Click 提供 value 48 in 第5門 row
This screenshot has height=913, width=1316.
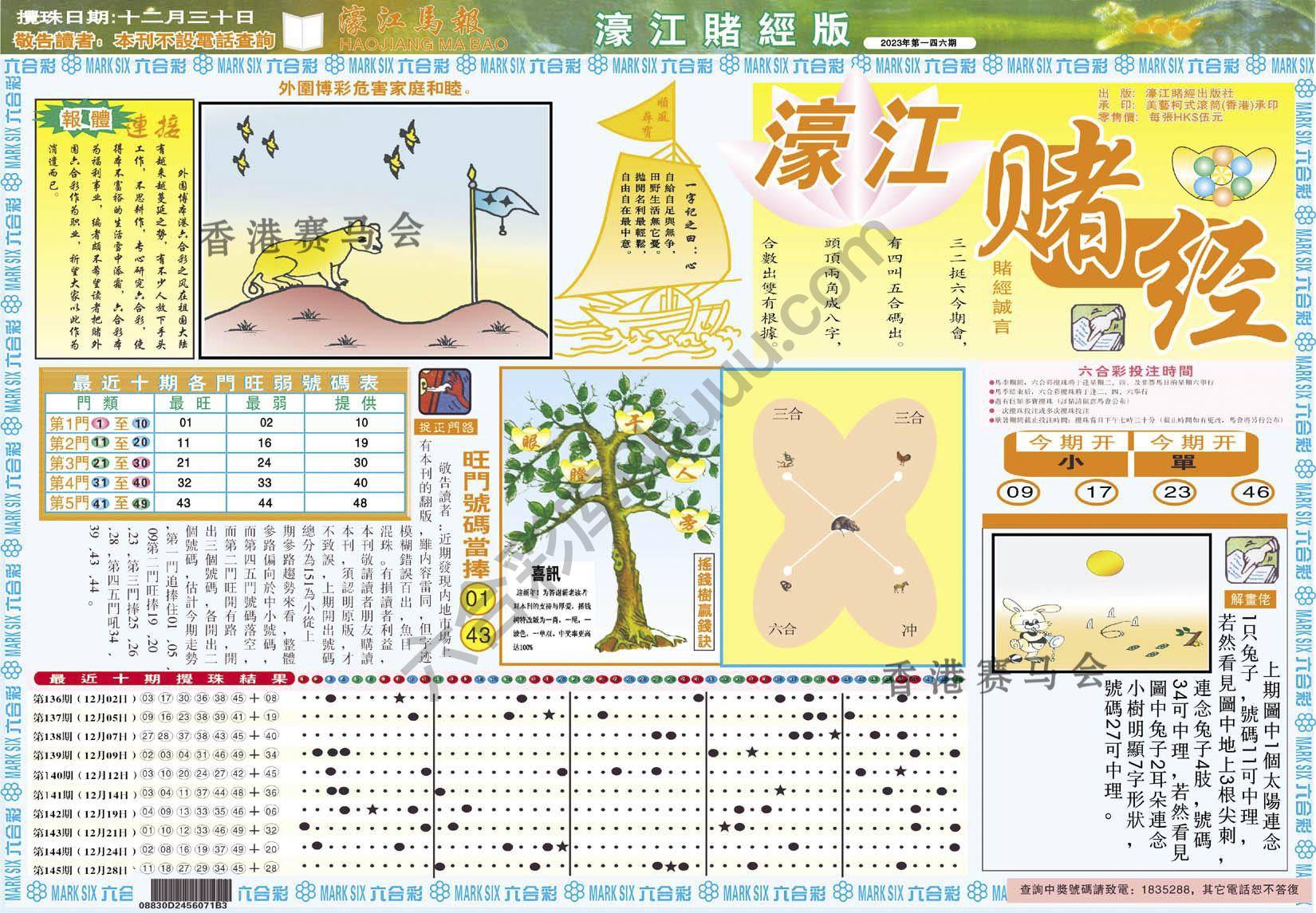click(x=361, y=502)
